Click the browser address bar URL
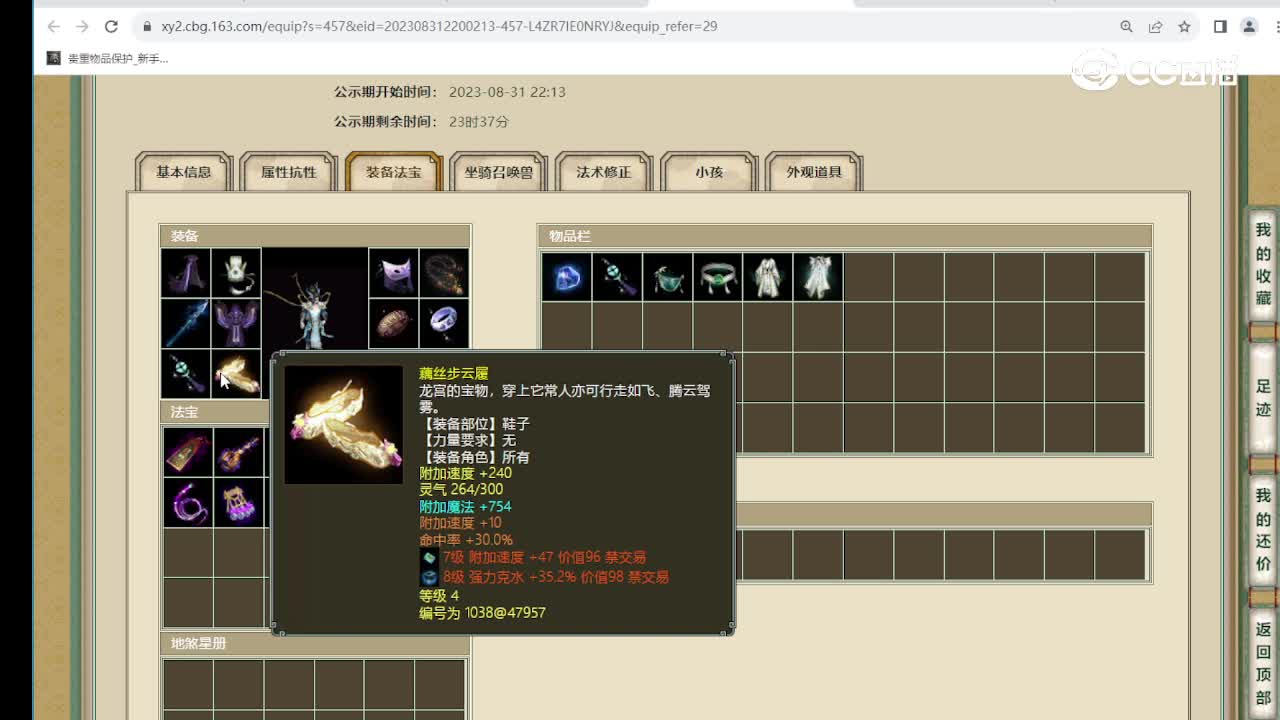This screenshot has width=1280, height=720. click(x=439, y=27)
